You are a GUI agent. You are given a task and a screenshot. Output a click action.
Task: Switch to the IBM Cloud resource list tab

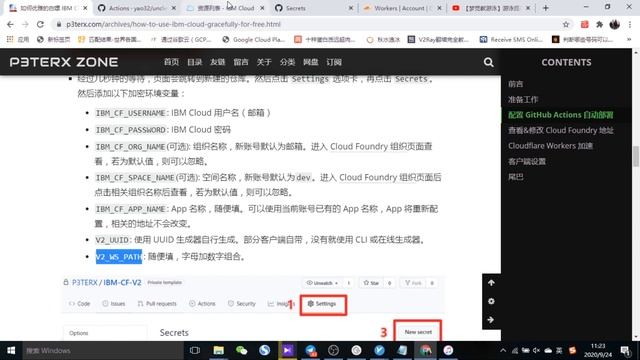pyautogui.click(x=224, y=8)
